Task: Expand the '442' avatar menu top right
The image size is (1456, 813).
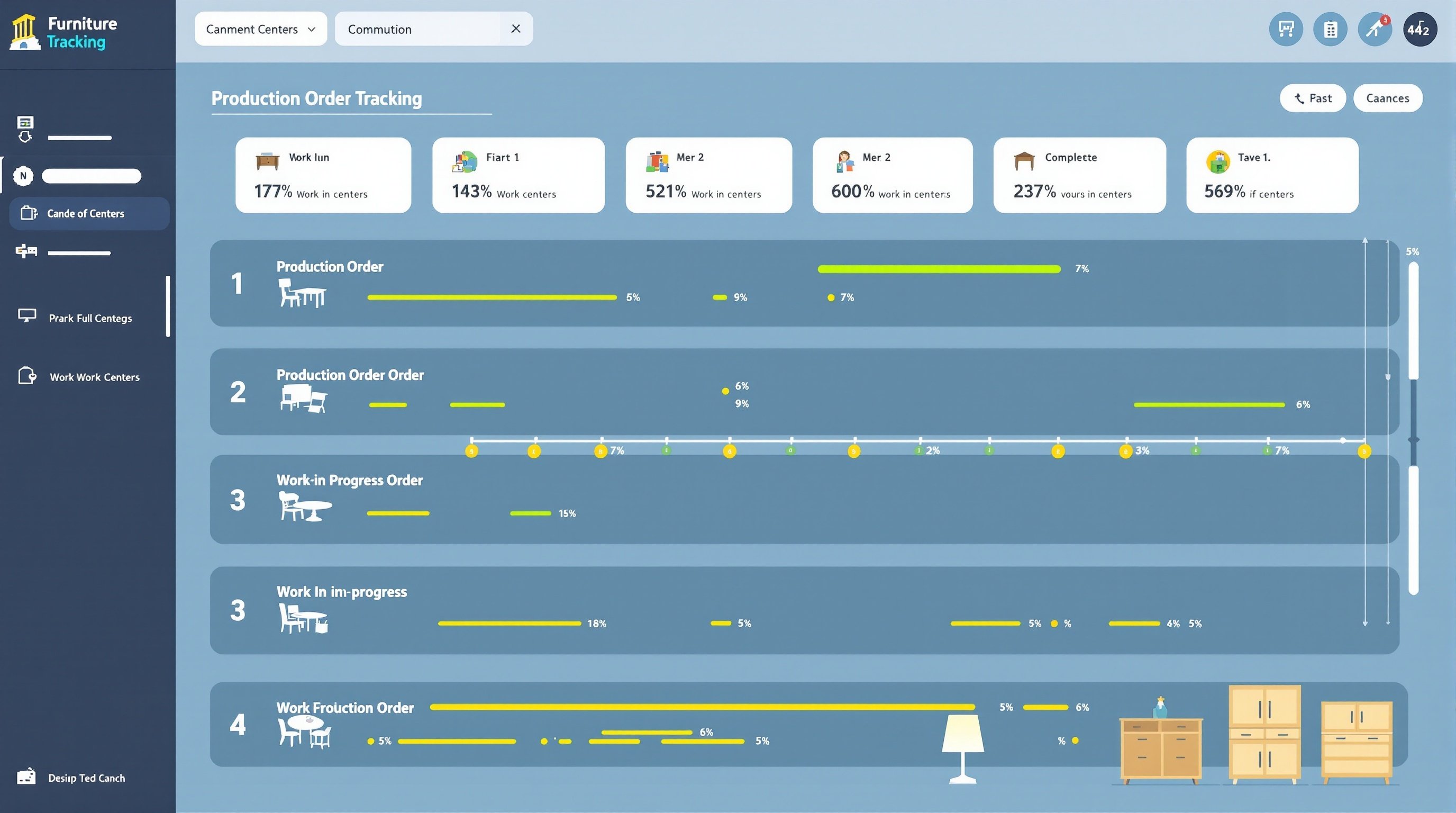Action: [x=1419, y=29]
